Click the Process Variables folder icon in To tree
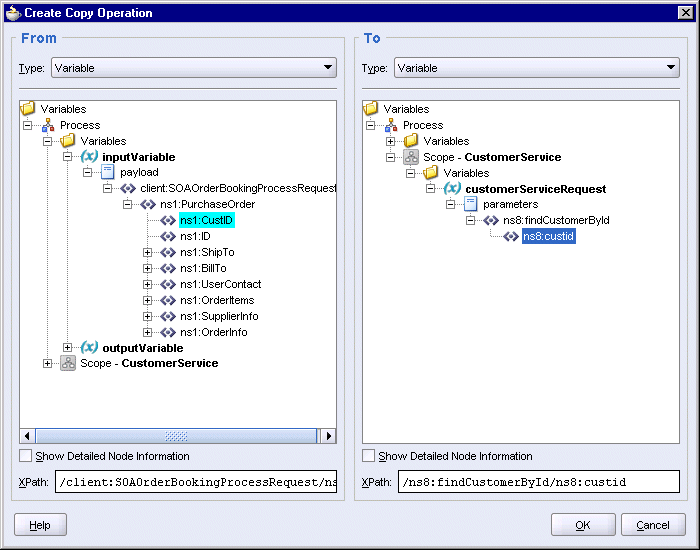 click(411, 141)
